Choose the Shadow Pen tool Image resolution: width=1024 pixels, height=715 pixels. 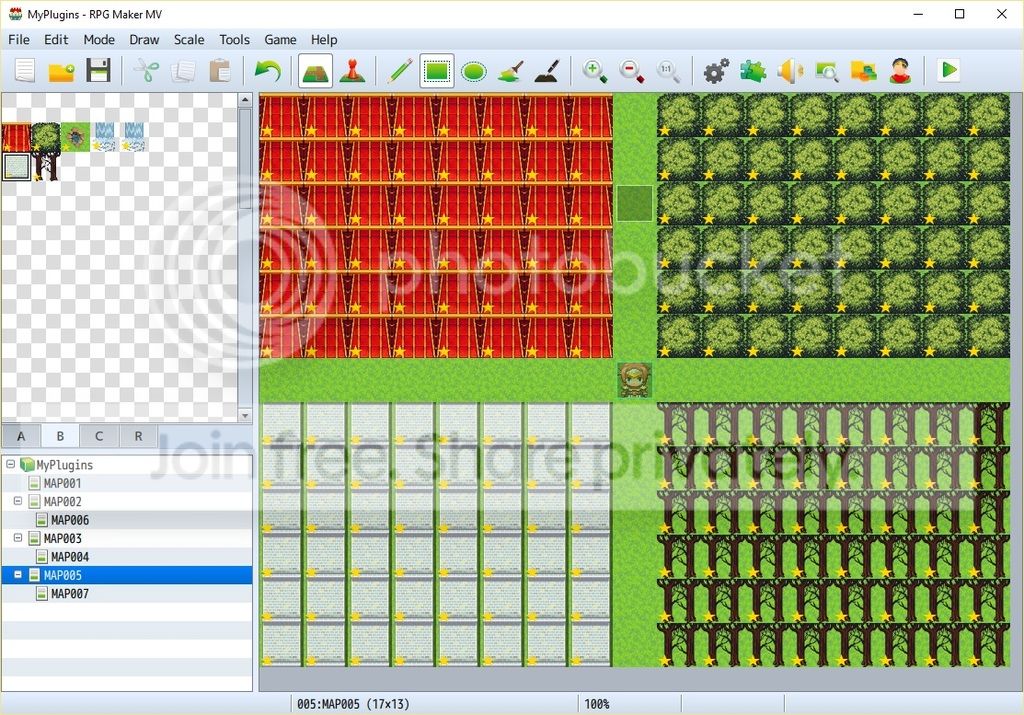[x=547, y=71]
